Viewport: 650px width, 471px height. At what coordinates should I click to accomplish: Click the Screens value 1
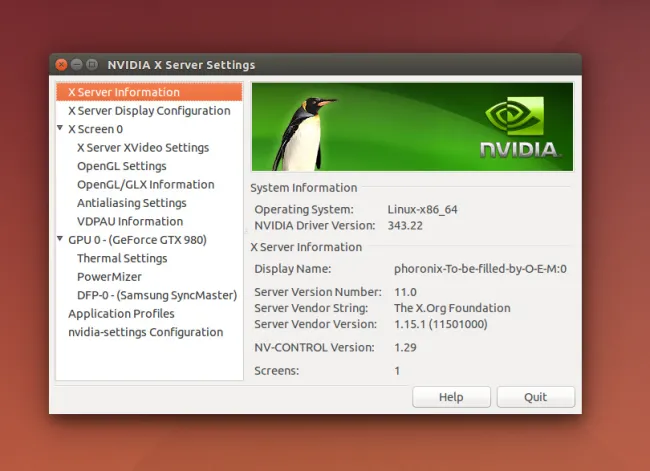pos(397,371)
